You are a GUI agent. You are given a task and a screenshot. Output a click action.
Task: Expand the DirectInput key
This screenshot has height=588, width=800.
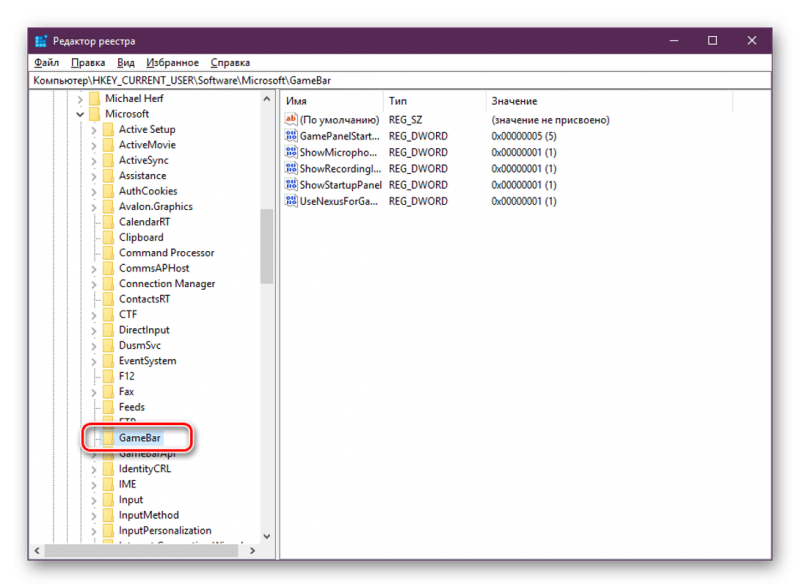tap(94, 330)
